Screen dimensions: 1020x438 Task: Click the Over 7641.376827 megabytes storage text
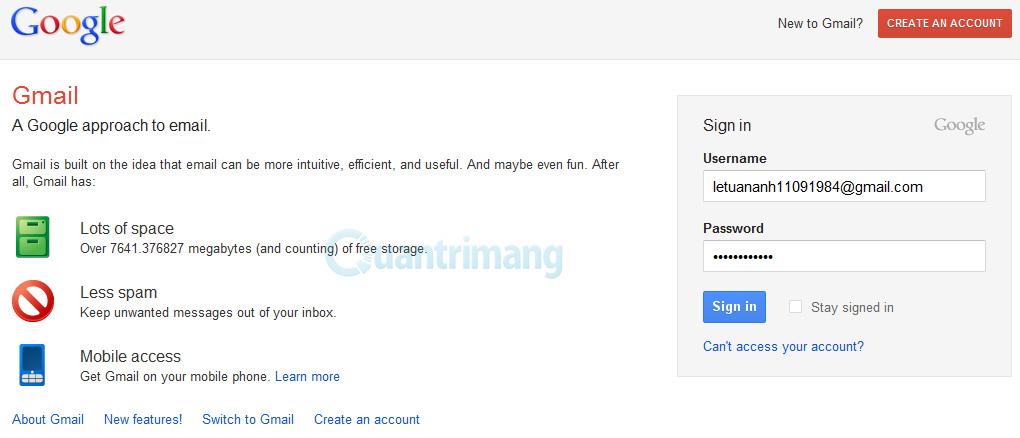tap(254, 249)
